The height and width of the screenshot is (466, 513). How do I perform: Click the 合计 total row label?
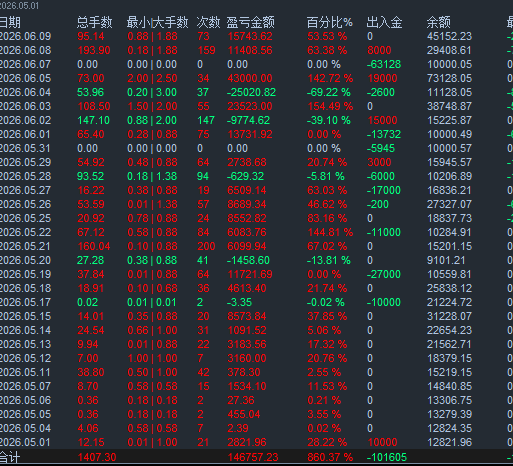10,457
